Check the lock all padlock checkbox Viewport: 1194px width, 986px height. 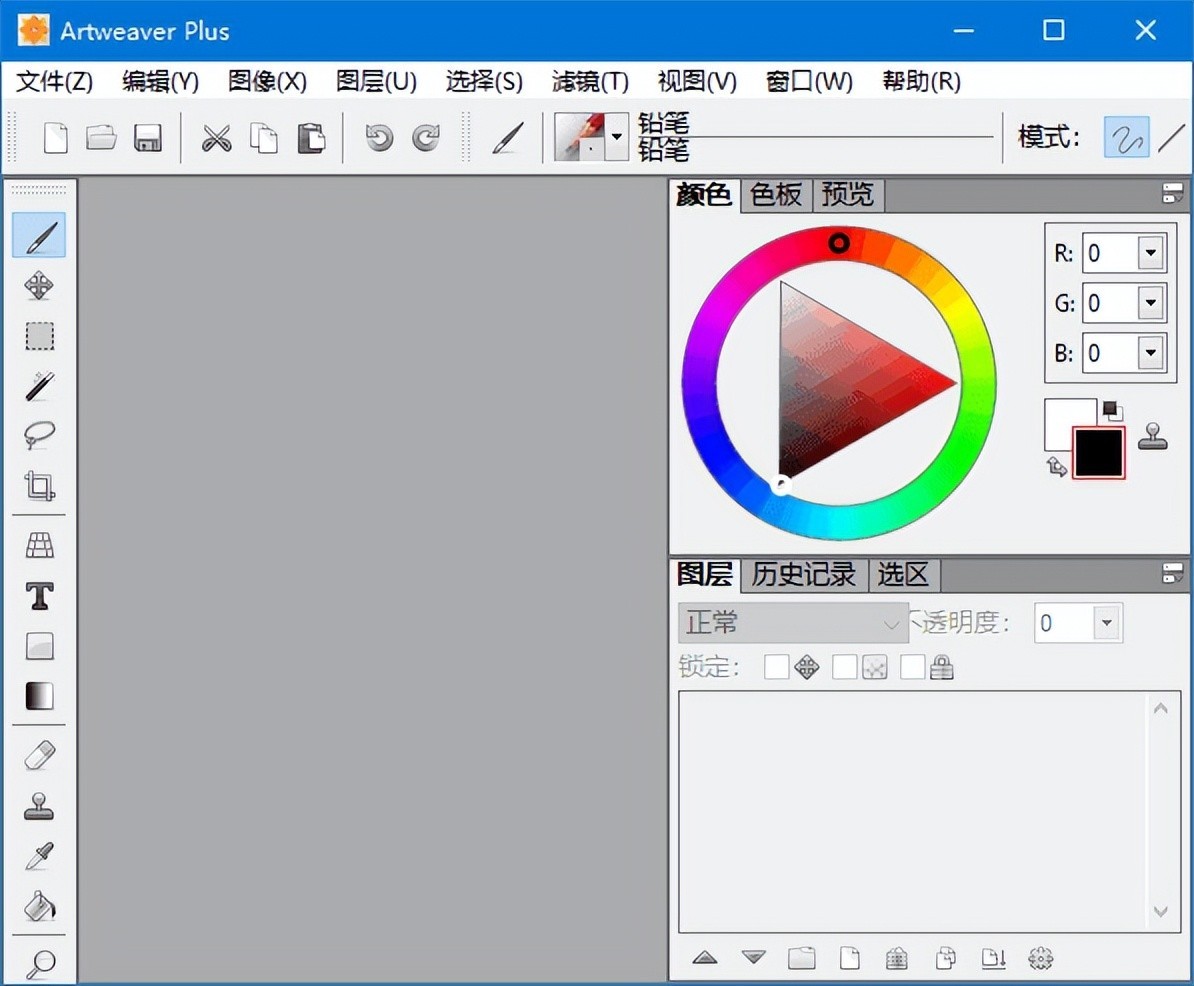pos(912,667)
